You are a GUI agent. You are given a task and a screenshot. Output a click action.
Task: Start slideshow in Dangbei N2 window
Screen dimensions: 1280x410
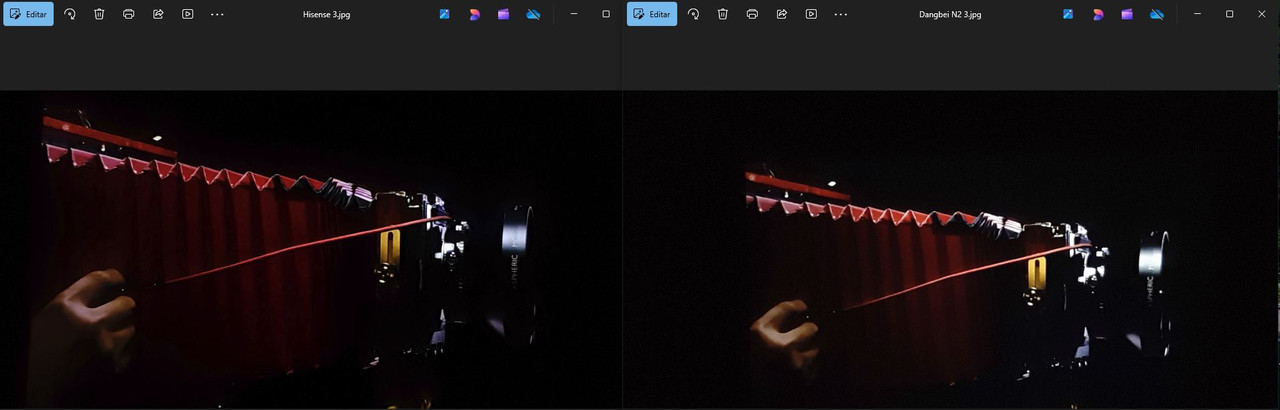point(811,14)
